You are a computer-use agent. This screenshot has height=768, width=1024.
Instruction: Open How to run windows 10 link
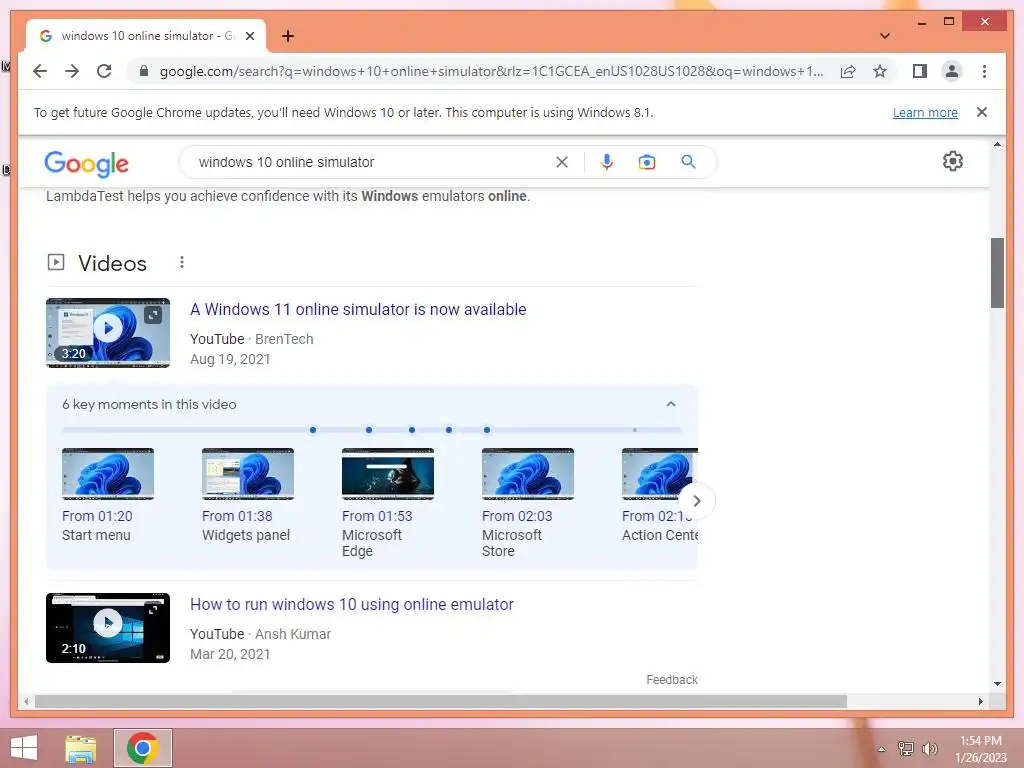coord(351,605)
